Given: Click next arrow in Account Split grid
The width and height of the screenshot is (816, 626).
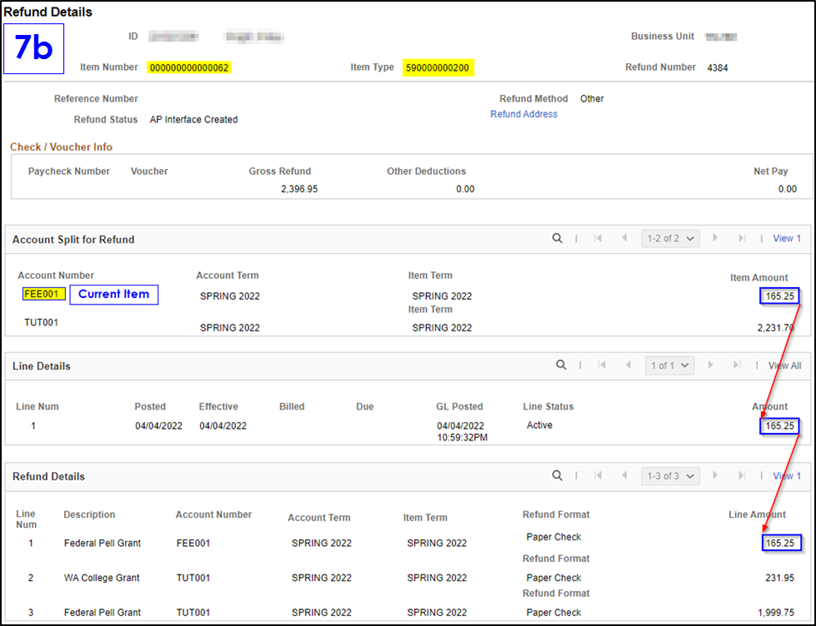Looking at the screenshot, I should point(718,239).
